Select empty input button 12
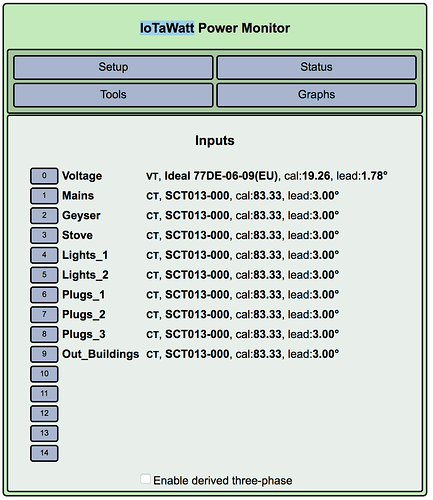Screen dimensions: 433x500 [x=44, y=414]
